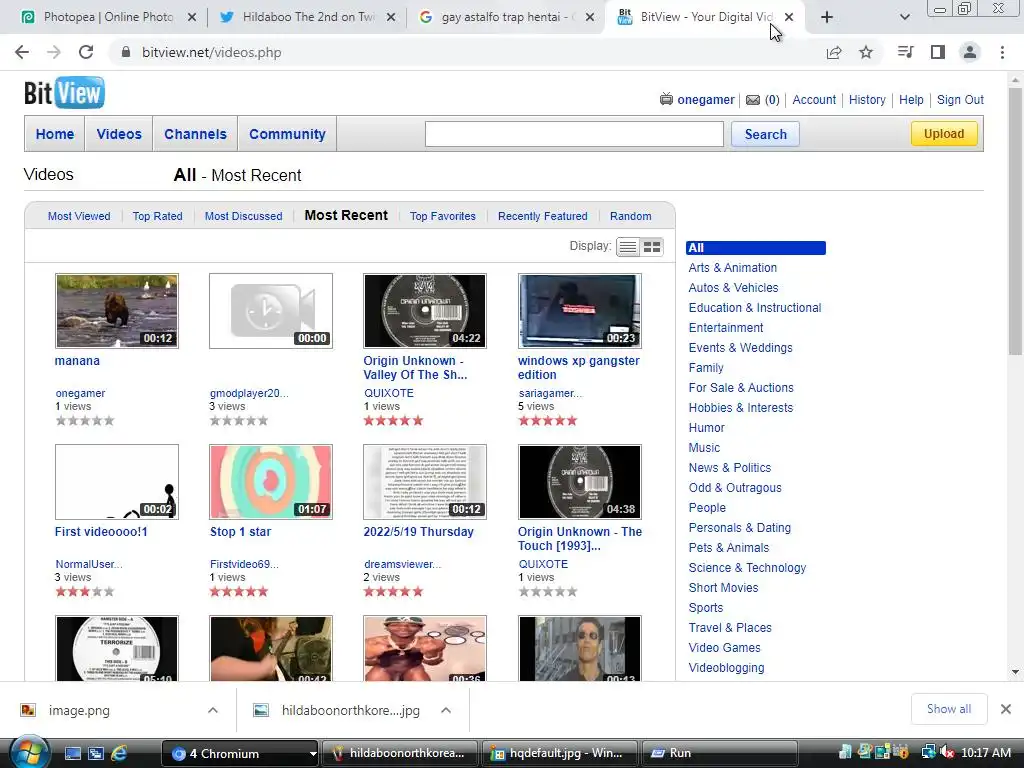Go to Home navigation tab
Image resolution: width=1024 pixels, height=768 pixels.
tap(55, 134)
